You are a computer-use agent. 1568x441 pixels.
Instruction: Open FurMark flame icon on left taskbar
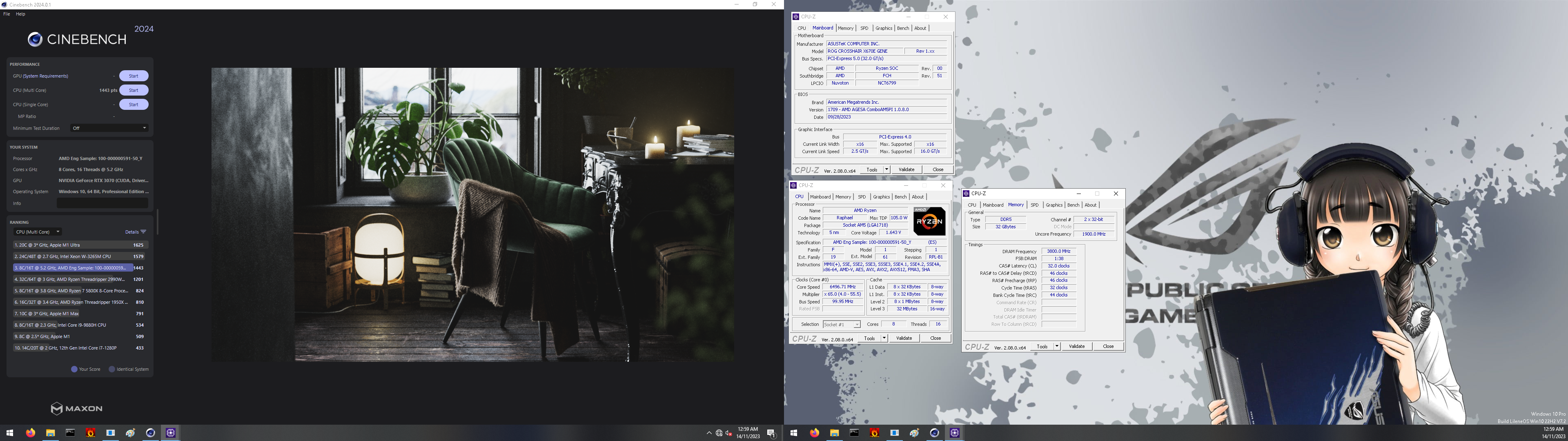[x=91, y=433]
